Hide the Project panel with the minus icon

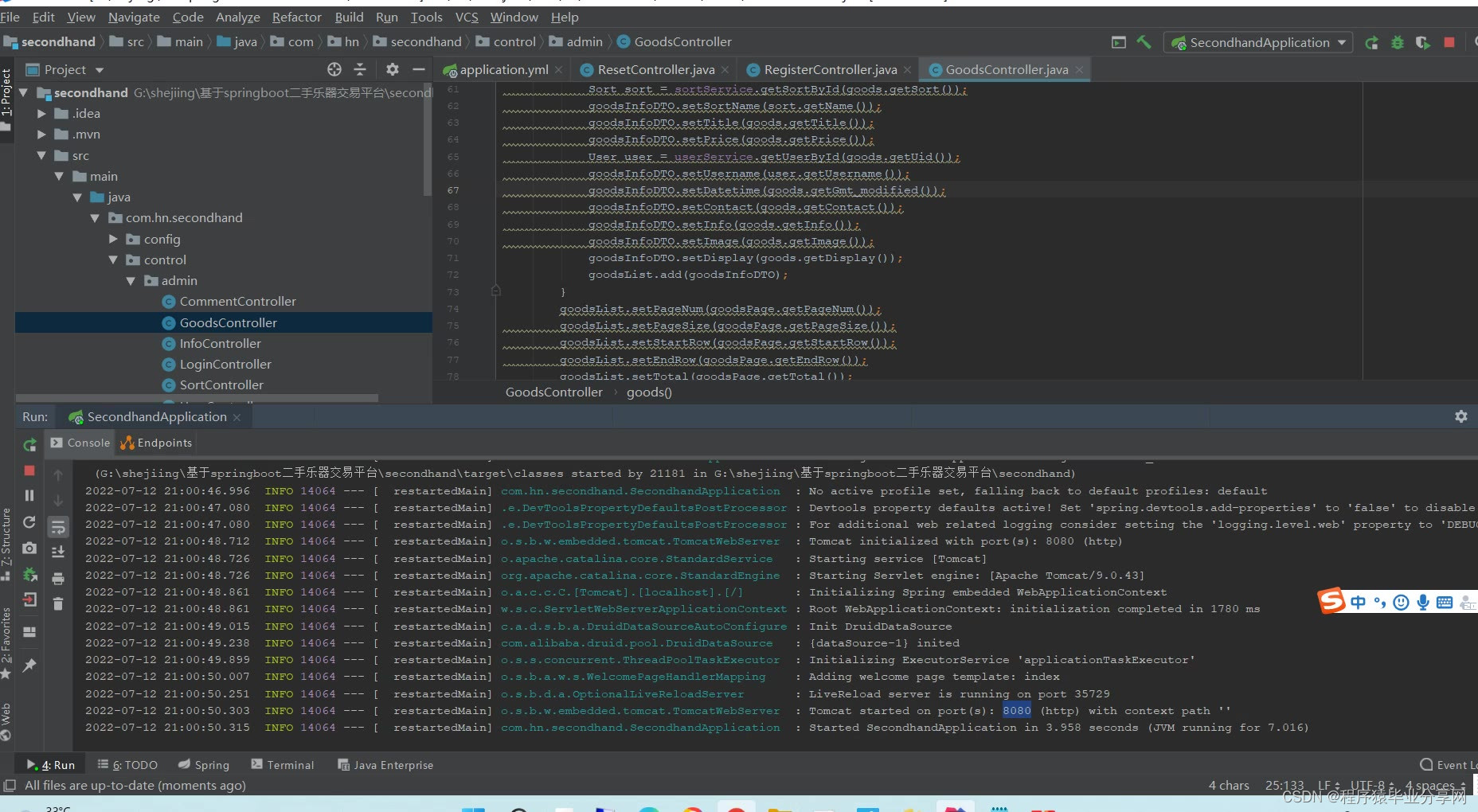coord(418,69)
